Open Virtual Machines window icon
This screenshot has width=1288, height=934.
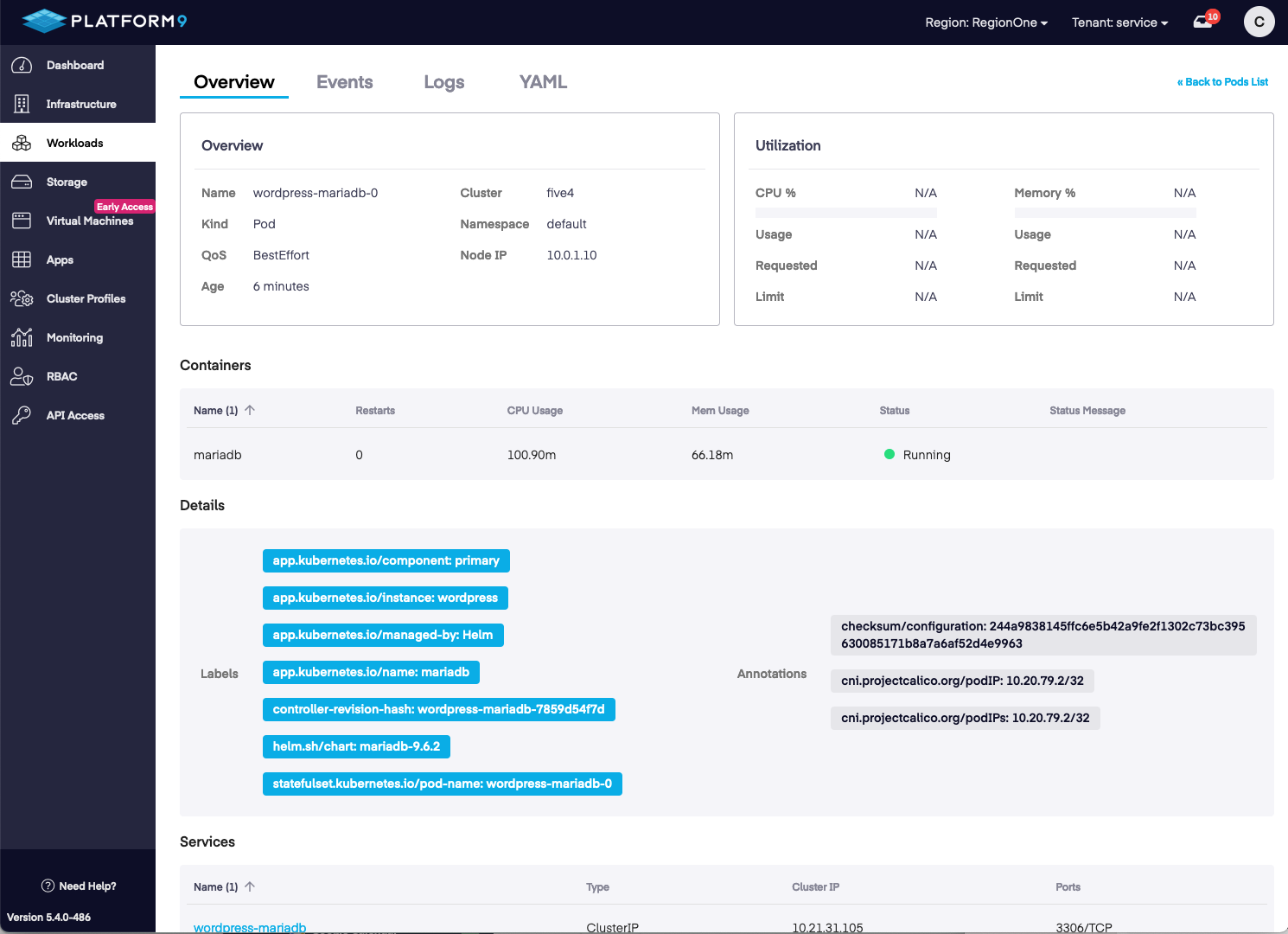pos(22,221)
